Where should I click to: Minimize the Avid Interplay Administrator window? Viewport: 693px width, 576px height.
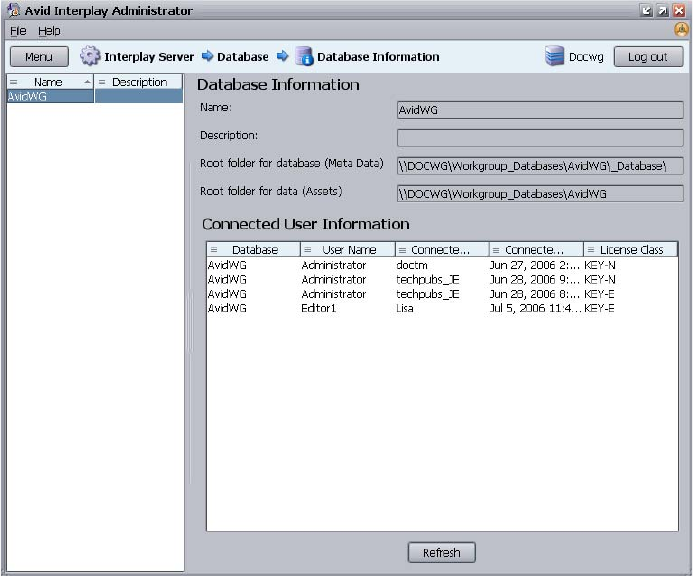click(x=646, y=11)
